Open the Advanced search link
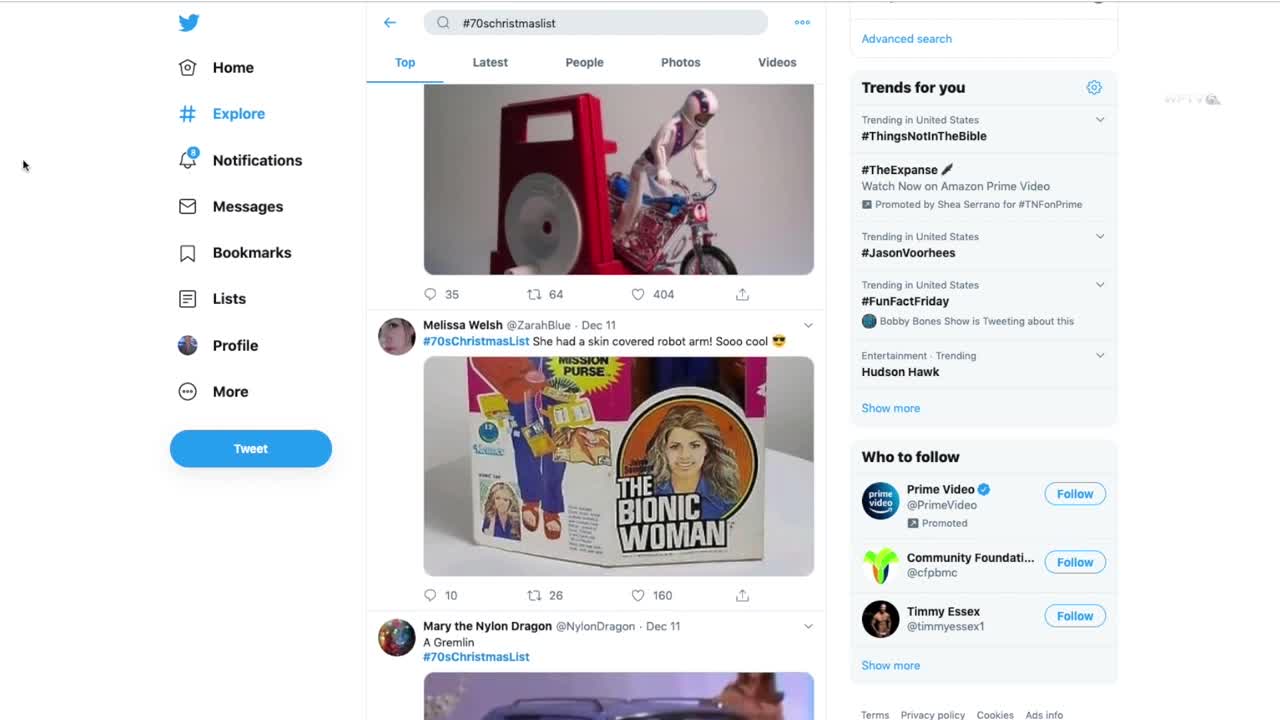This screenshot has width=1280, height=720. click(906, 39)
